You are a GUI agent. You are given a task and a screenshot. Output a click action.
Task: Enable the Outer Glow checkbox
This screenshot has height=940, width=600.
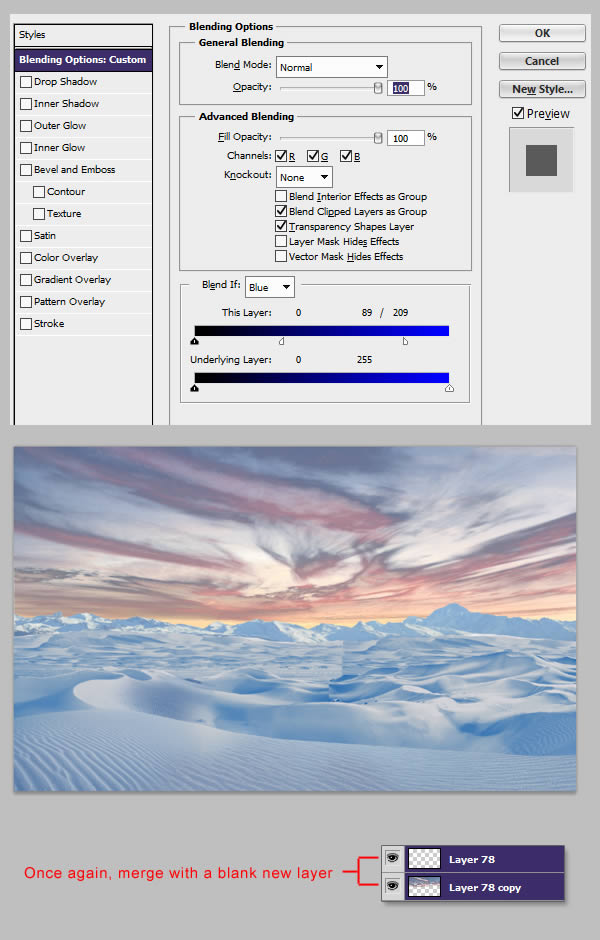[x=26, y=126]
